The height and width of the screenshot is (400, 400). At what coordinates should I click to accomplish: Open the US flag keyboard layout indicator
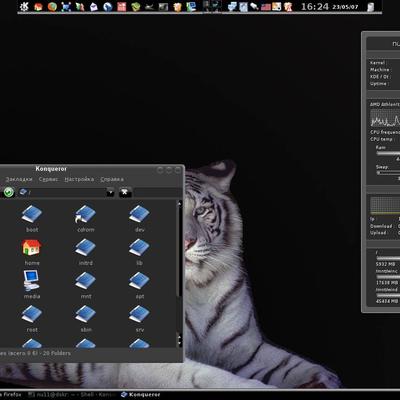click(x=266, y=7)
